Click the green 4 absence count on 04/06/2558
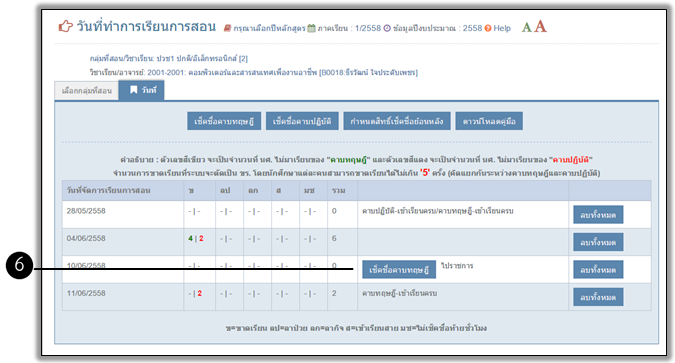Screen dimensions: 675x363 tap(190, 238)
